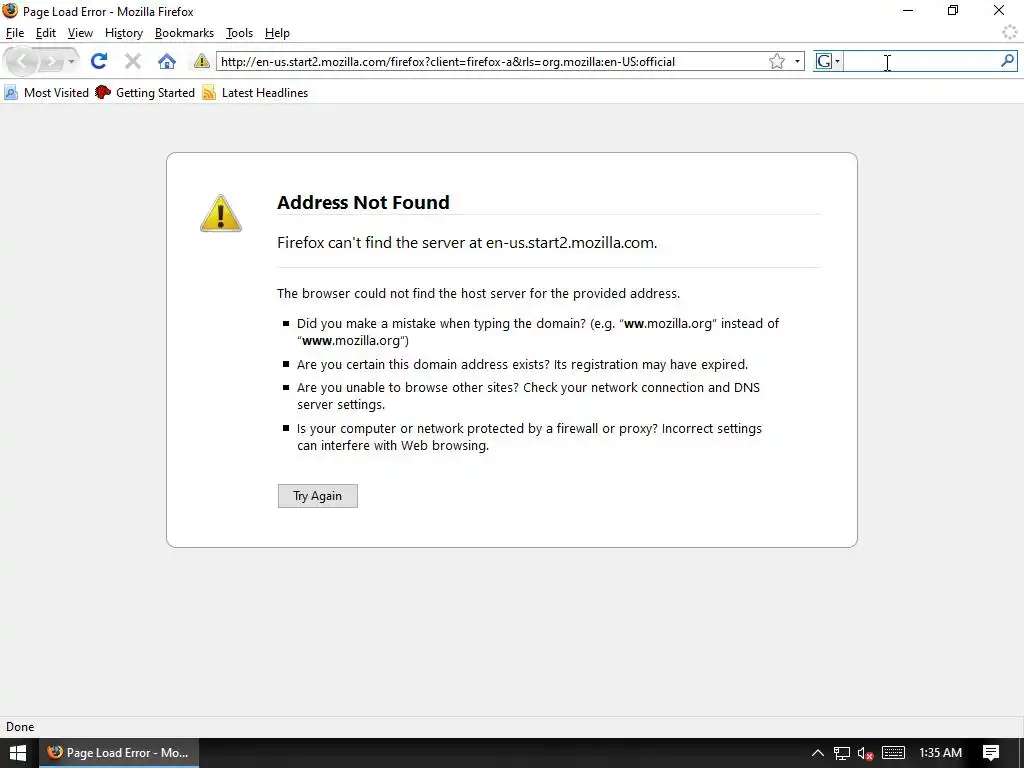Click the bullet about registration may have expired
The image size is (1024, 768).
tap(522, 364)
